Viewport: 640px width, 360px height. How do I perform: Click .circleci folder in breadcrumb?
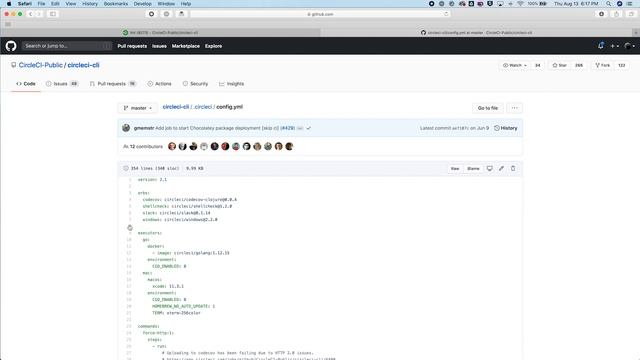click(203, 107)
